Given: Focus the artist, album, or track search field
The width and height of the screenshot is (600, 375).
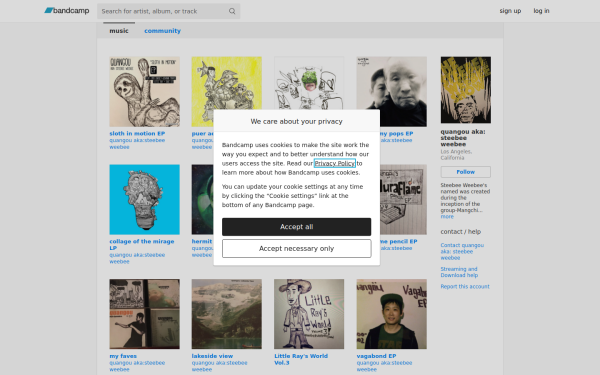Looking at the screenshot, I should pyautogui.click(x=168, y=11).
